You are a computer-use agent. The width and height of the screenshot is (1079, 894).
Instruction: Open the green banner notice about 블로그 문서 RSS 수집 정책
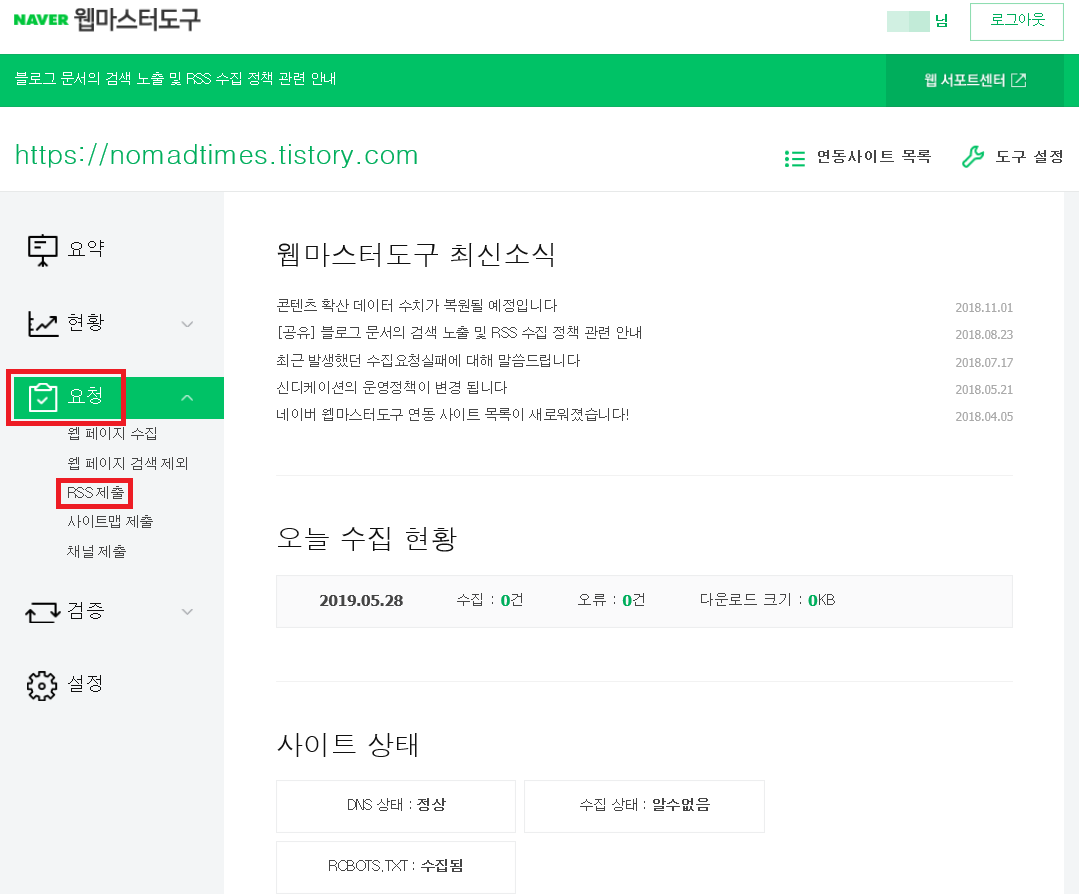tap(175, 78)
